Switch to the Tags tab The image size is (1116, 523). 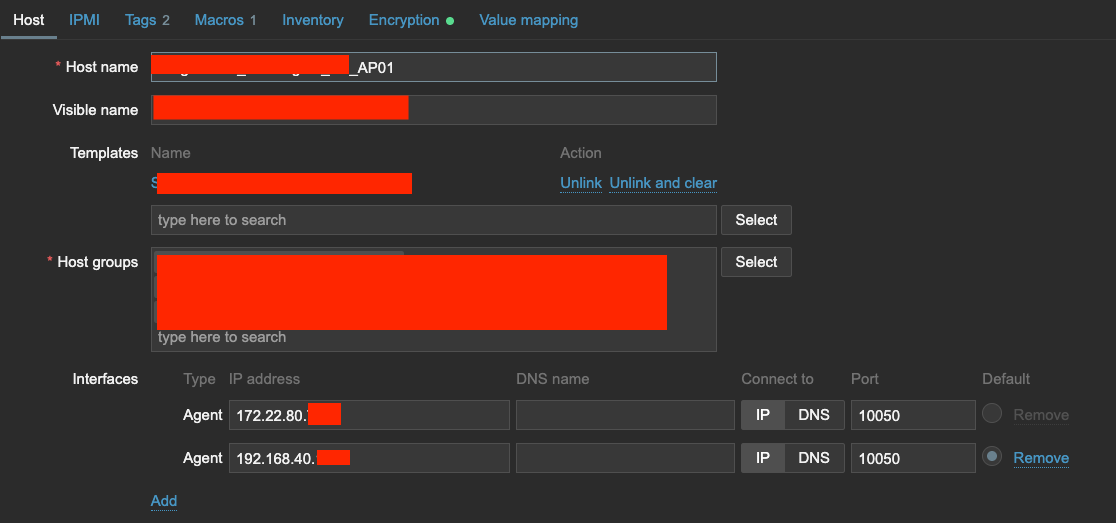click(x=147, y=20)
